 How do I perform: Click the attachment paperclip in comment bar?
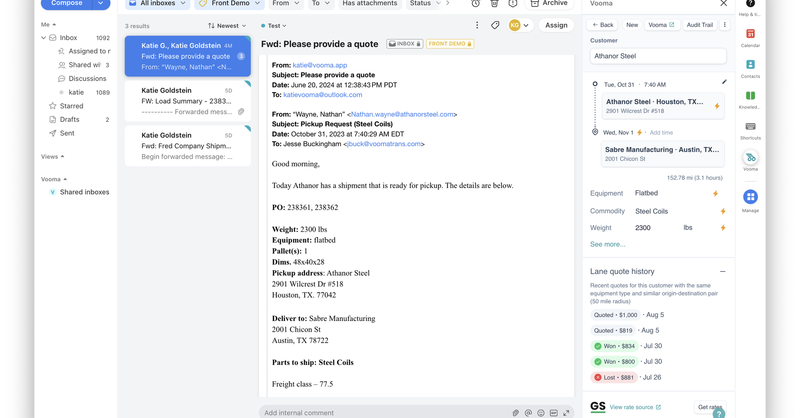tap(516, 412)
